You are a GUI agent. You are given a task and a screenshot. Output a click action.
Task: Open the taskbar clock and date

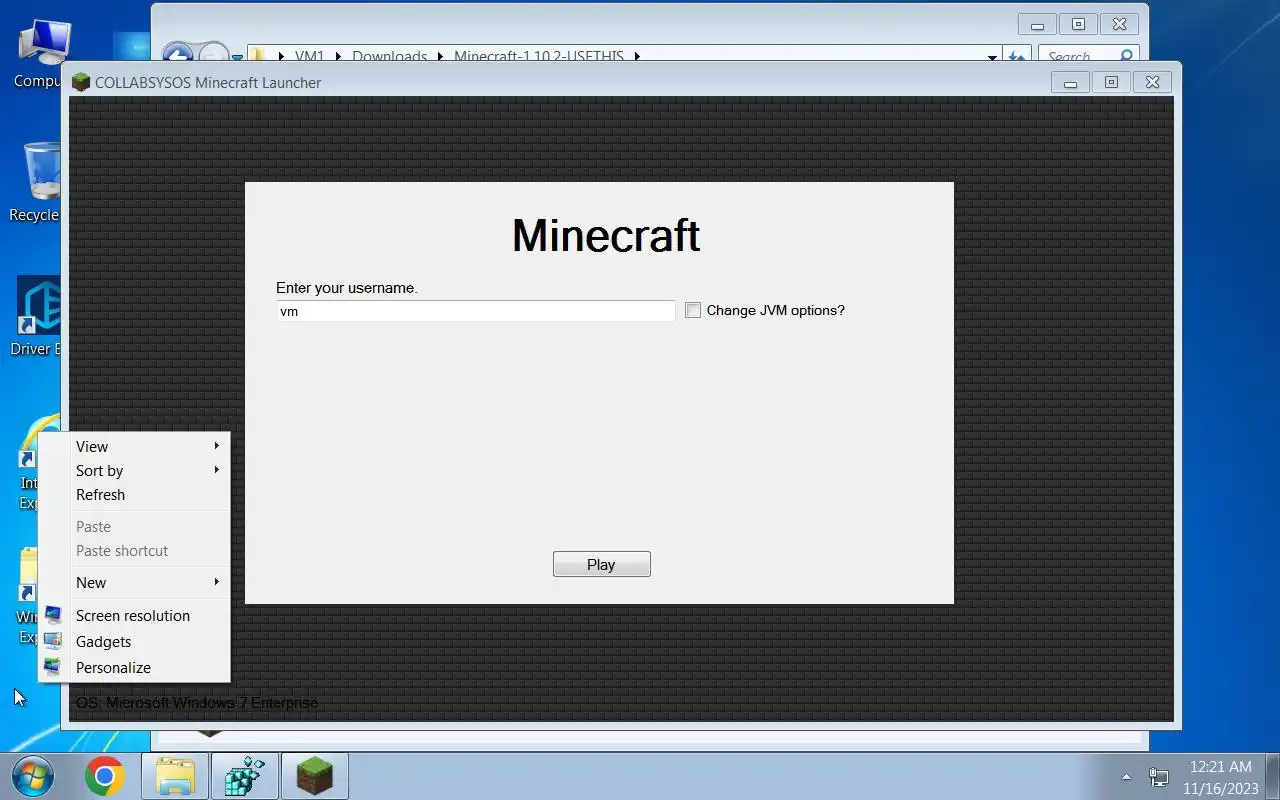pyautogui.click(x=1220, y=777)
